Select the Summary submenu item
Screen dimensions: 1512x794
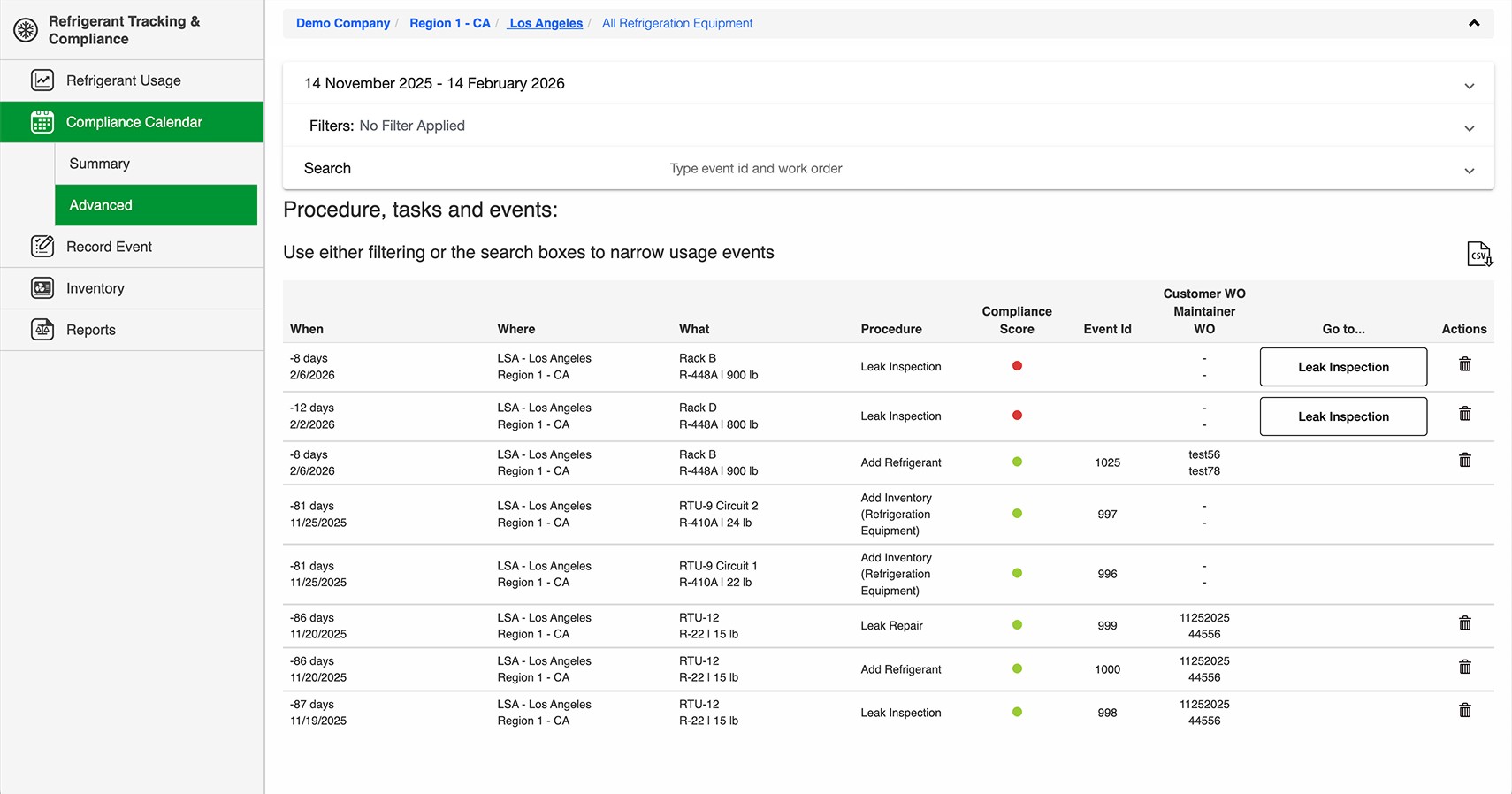click(x=156, y=164)
